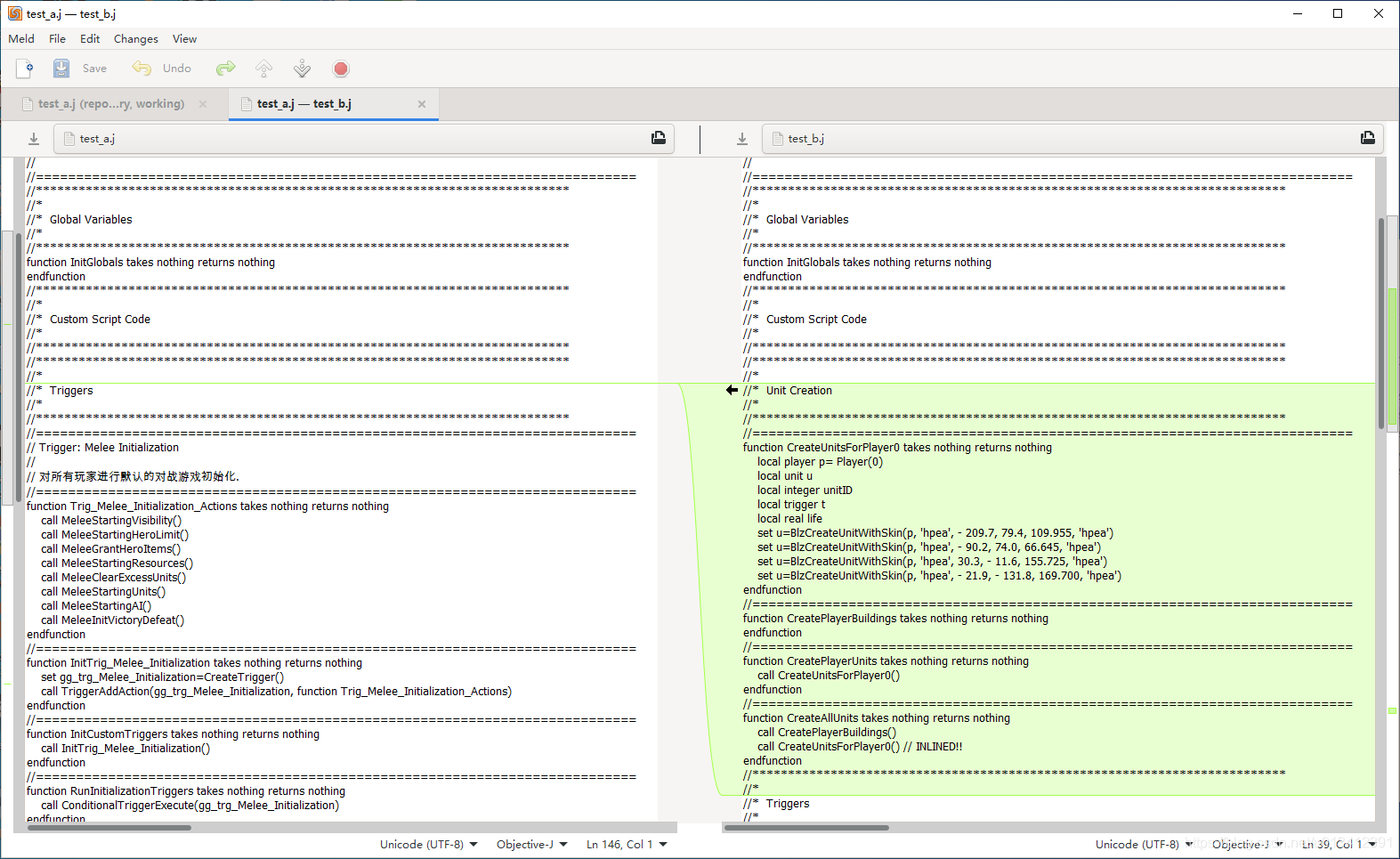Open the Changes menu
This screenshot has height=859, width=1400.
[x=136, y=39]
